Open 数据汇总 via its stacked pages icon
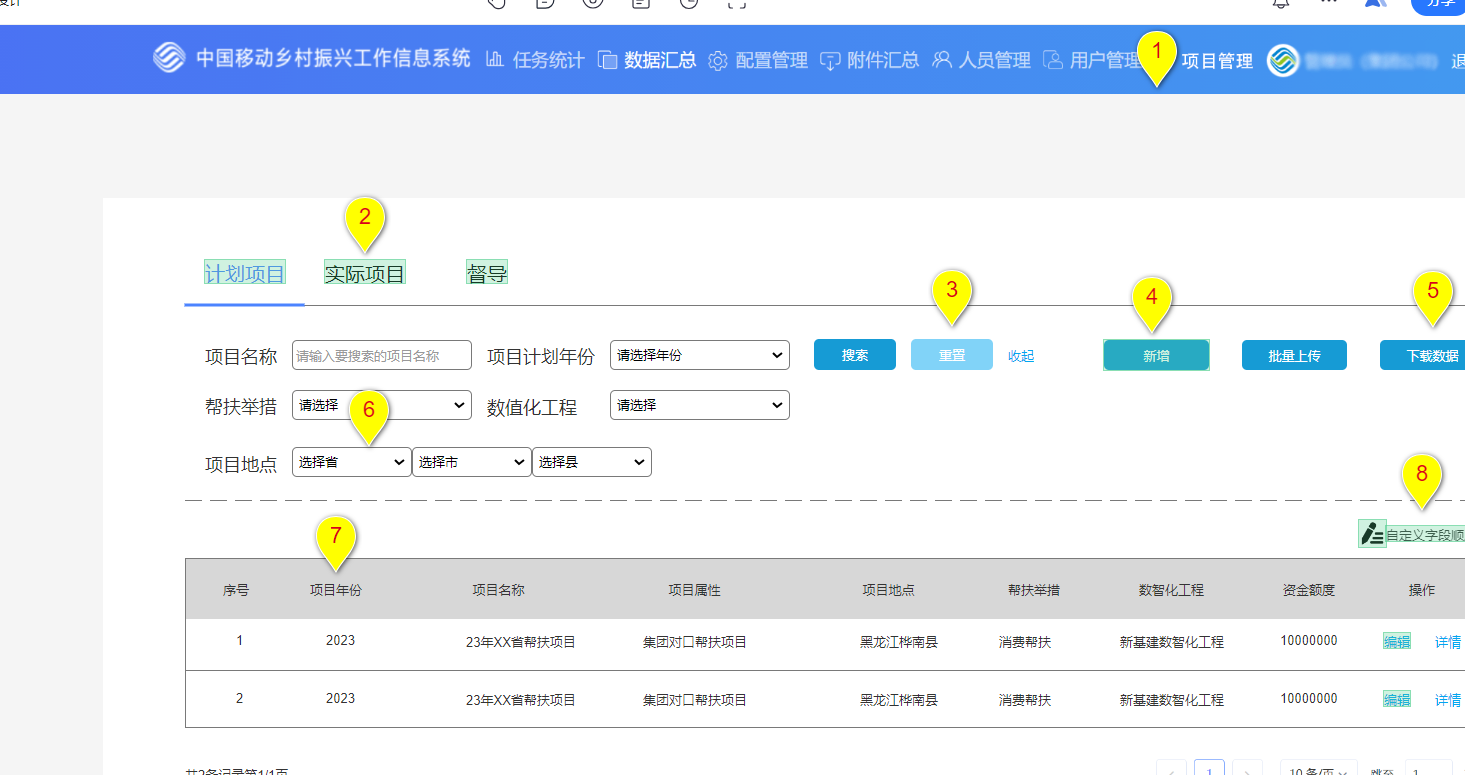The height and width of the screenshot is (775, 1465). [607, 60]
